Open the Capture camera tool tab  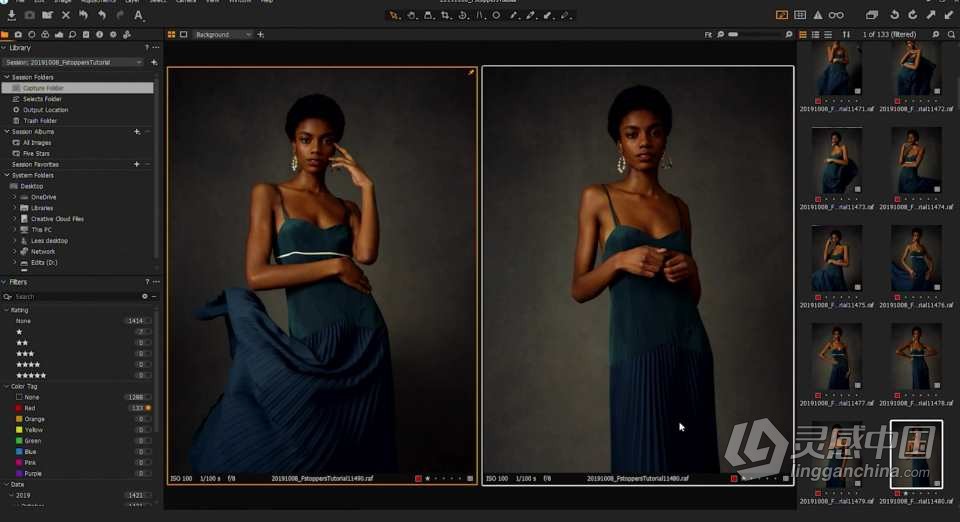click(x=18, y=35)
